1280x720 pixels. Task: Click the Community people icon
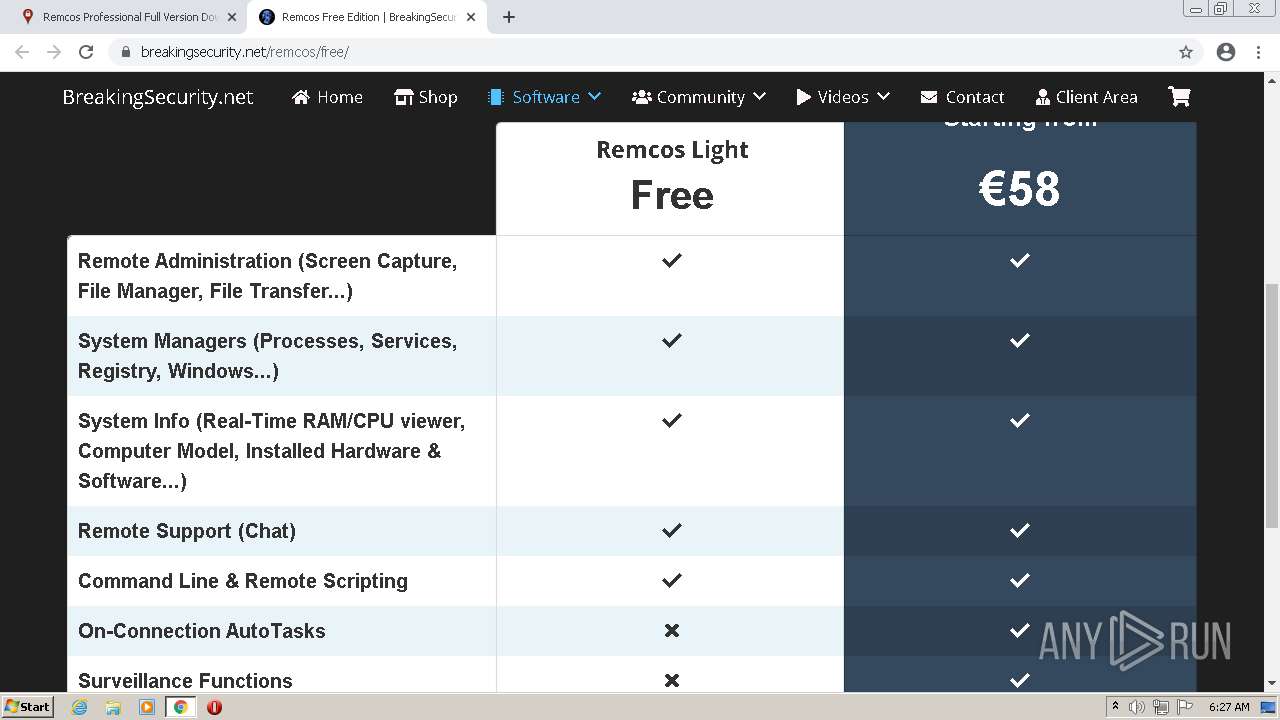click(x=641, y=97)
